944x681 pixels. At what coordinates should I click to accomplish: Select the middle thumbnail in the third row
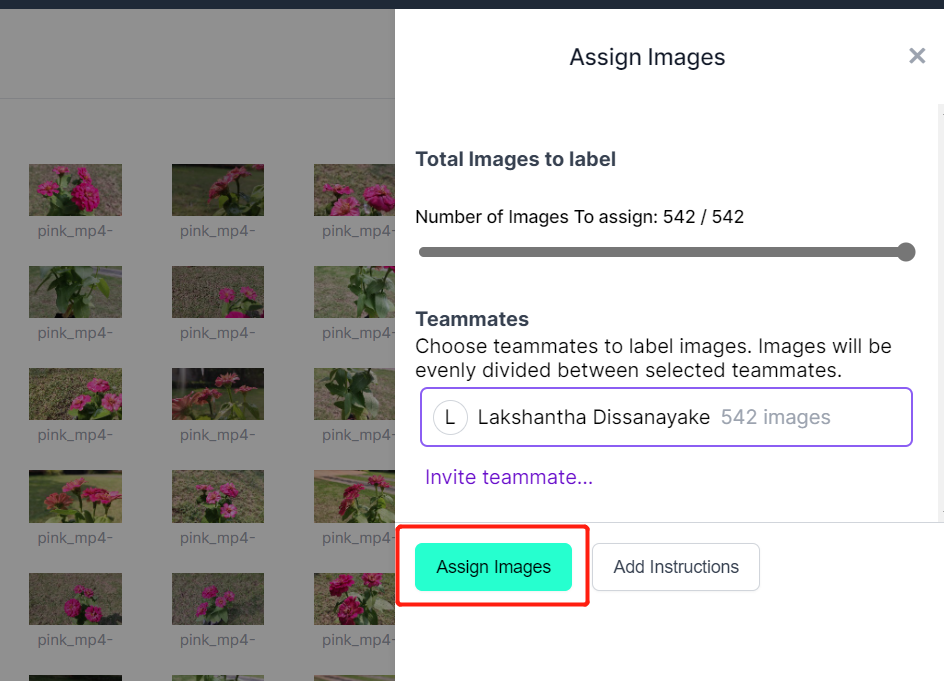[218, 394]
